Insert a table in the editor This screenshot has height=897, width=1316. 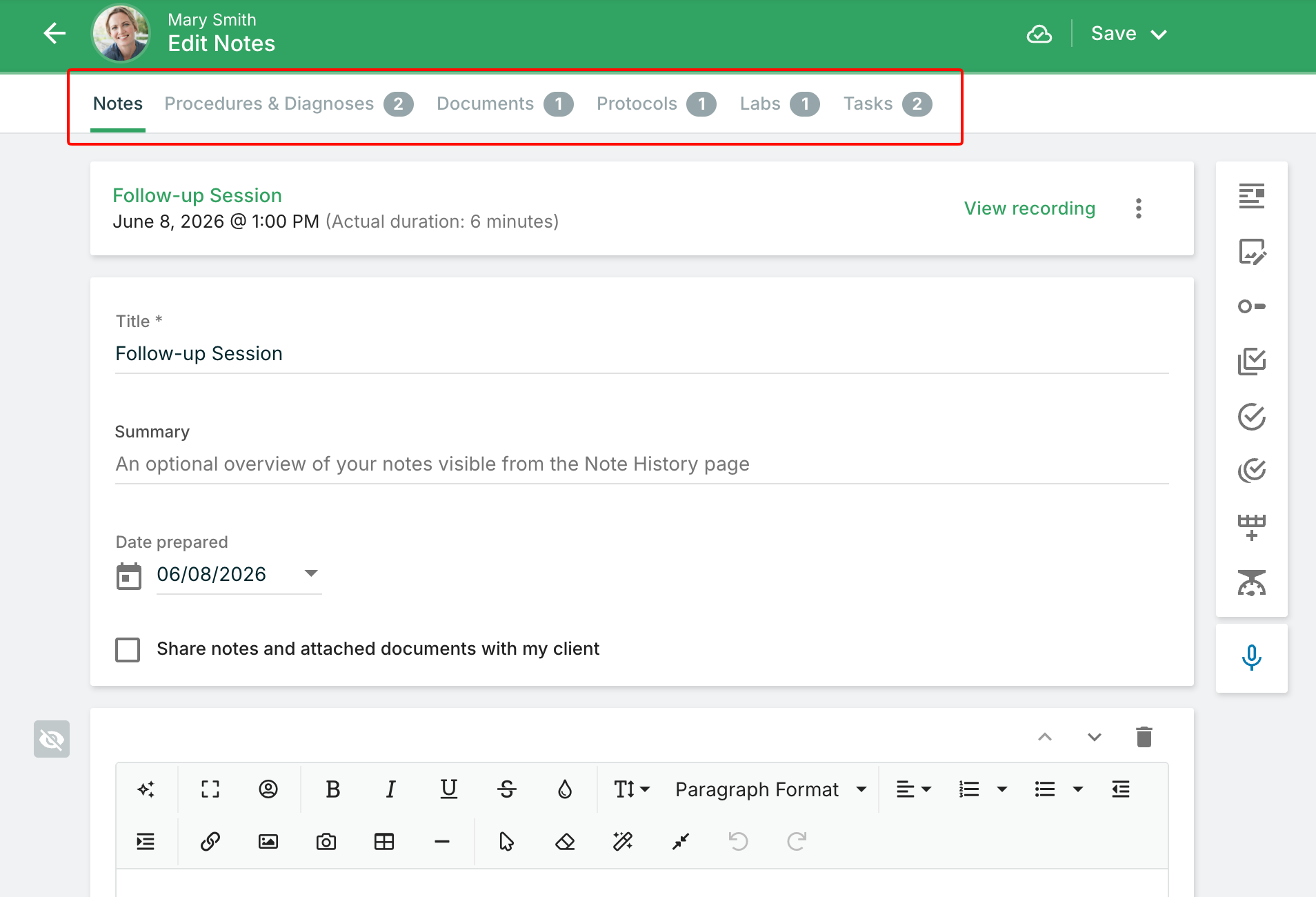[x=384, y=842]
